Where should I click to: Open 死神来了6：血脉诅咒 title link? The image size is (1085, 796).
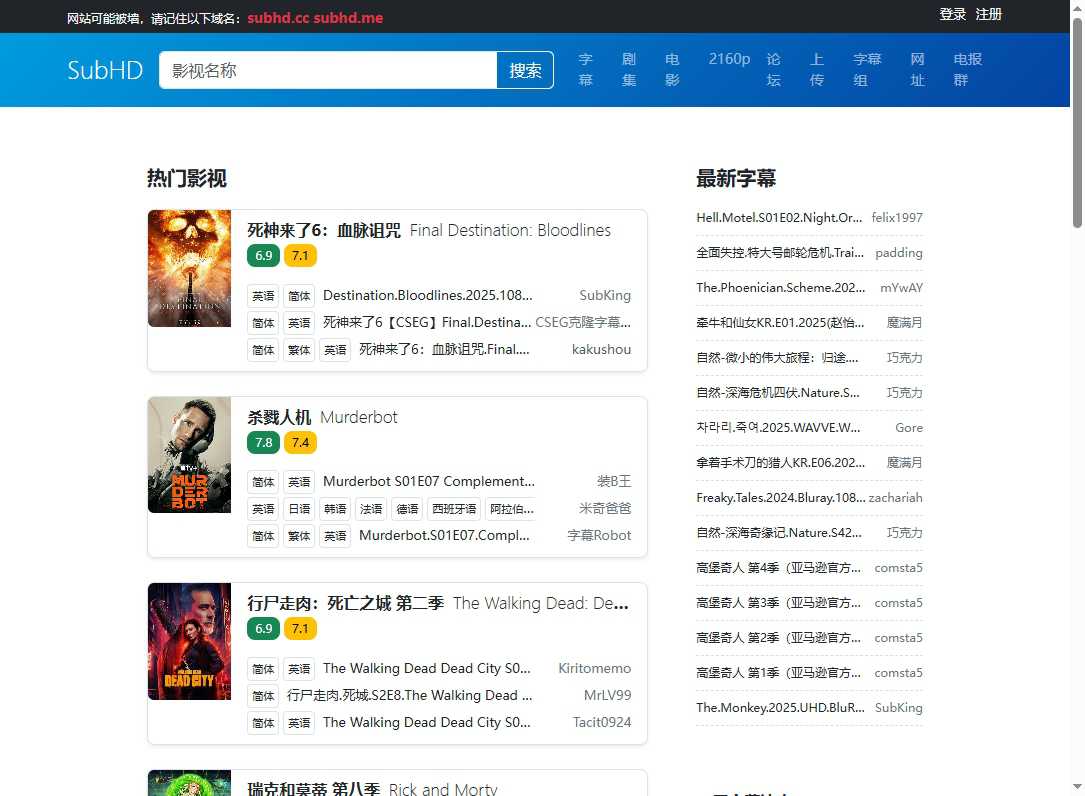pos(429,230)
